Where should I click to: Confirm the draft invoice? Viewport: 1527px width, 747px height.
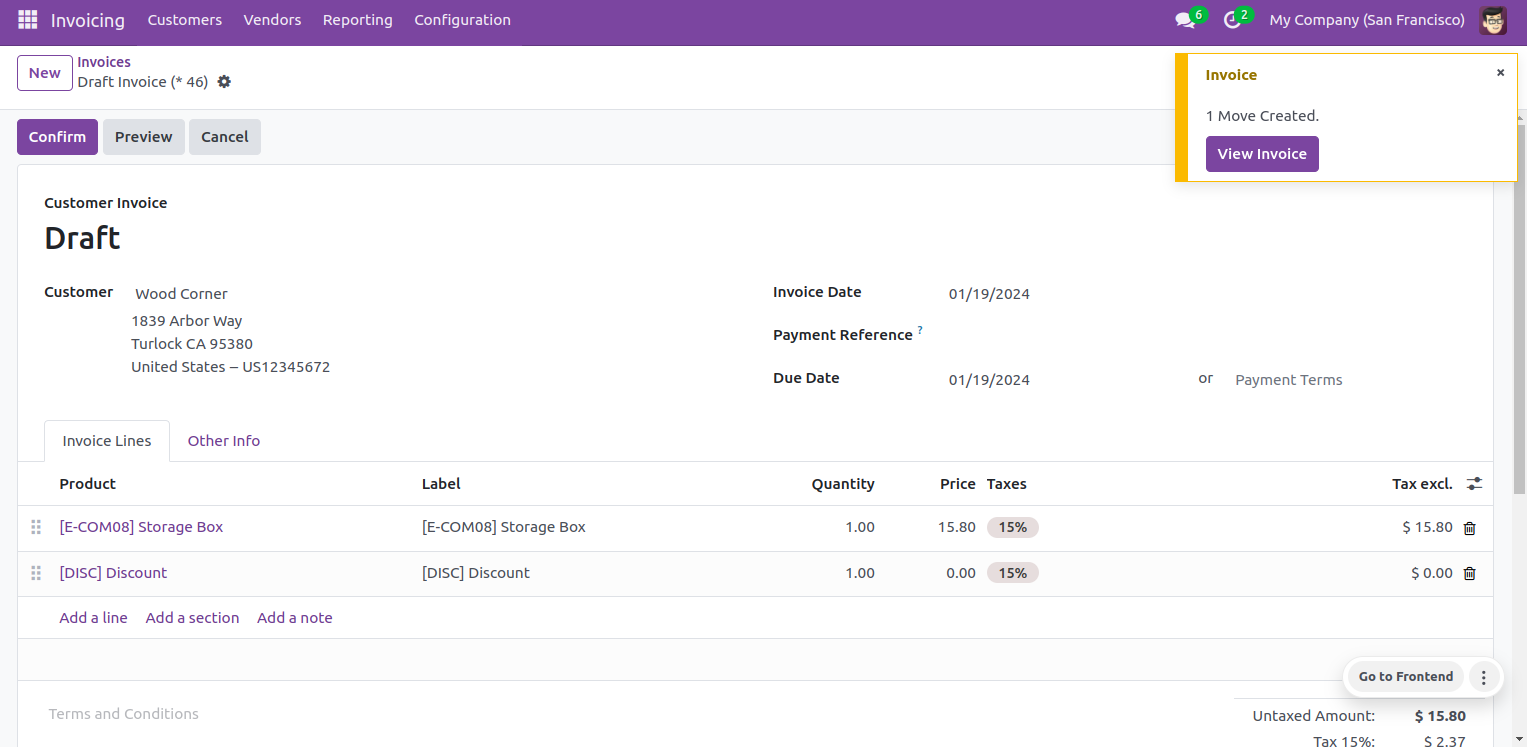(57, 137)
